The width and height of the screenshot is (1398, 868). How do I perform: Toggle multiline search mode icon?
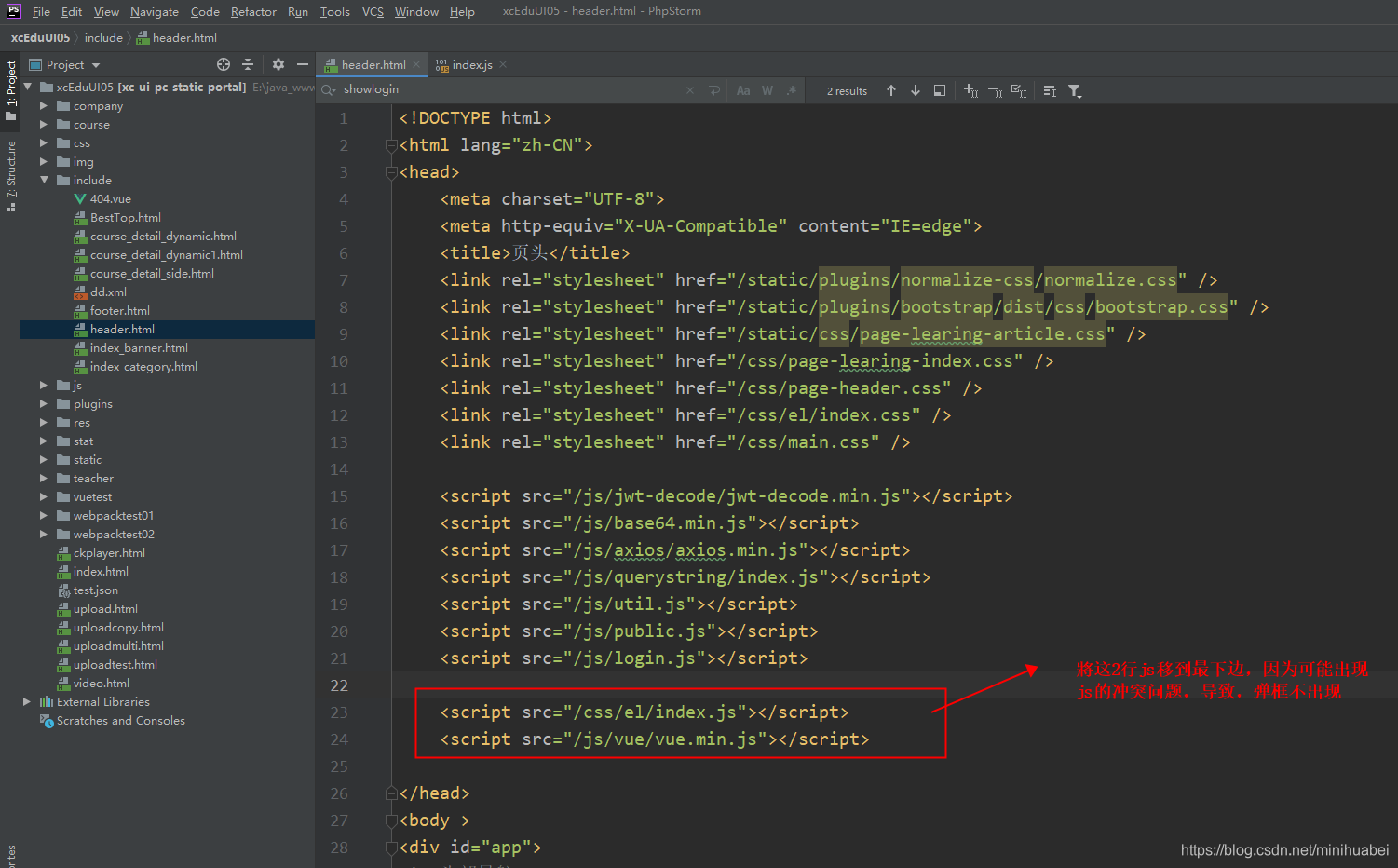tap(1050, 90)
